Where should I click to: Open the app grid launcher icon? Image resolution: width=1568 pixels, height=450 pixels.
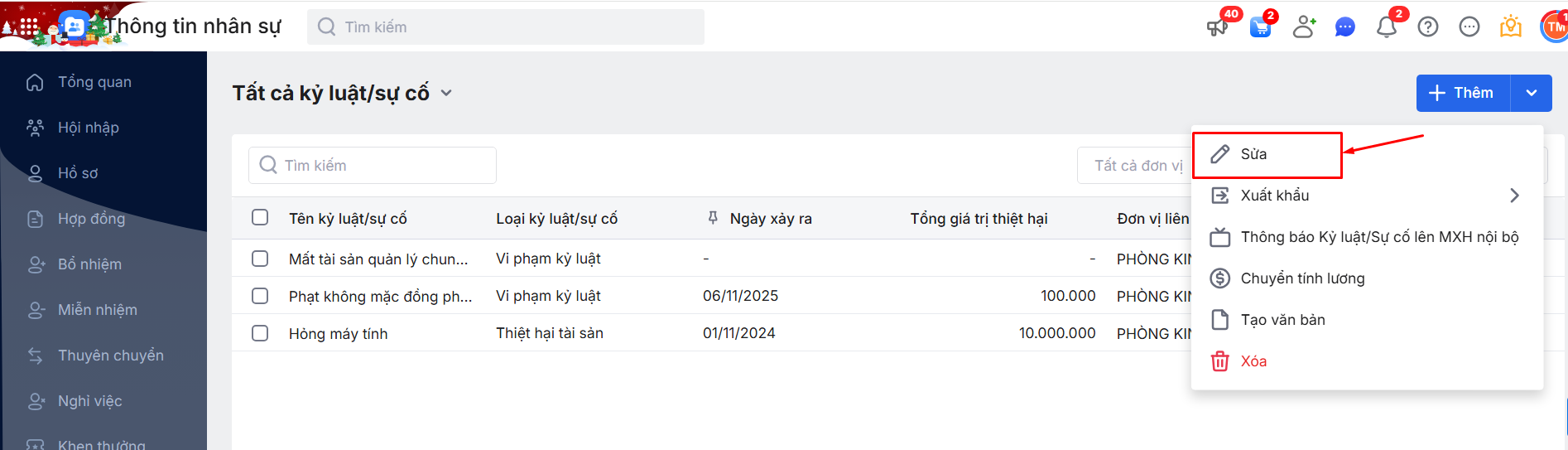point(29,27)
